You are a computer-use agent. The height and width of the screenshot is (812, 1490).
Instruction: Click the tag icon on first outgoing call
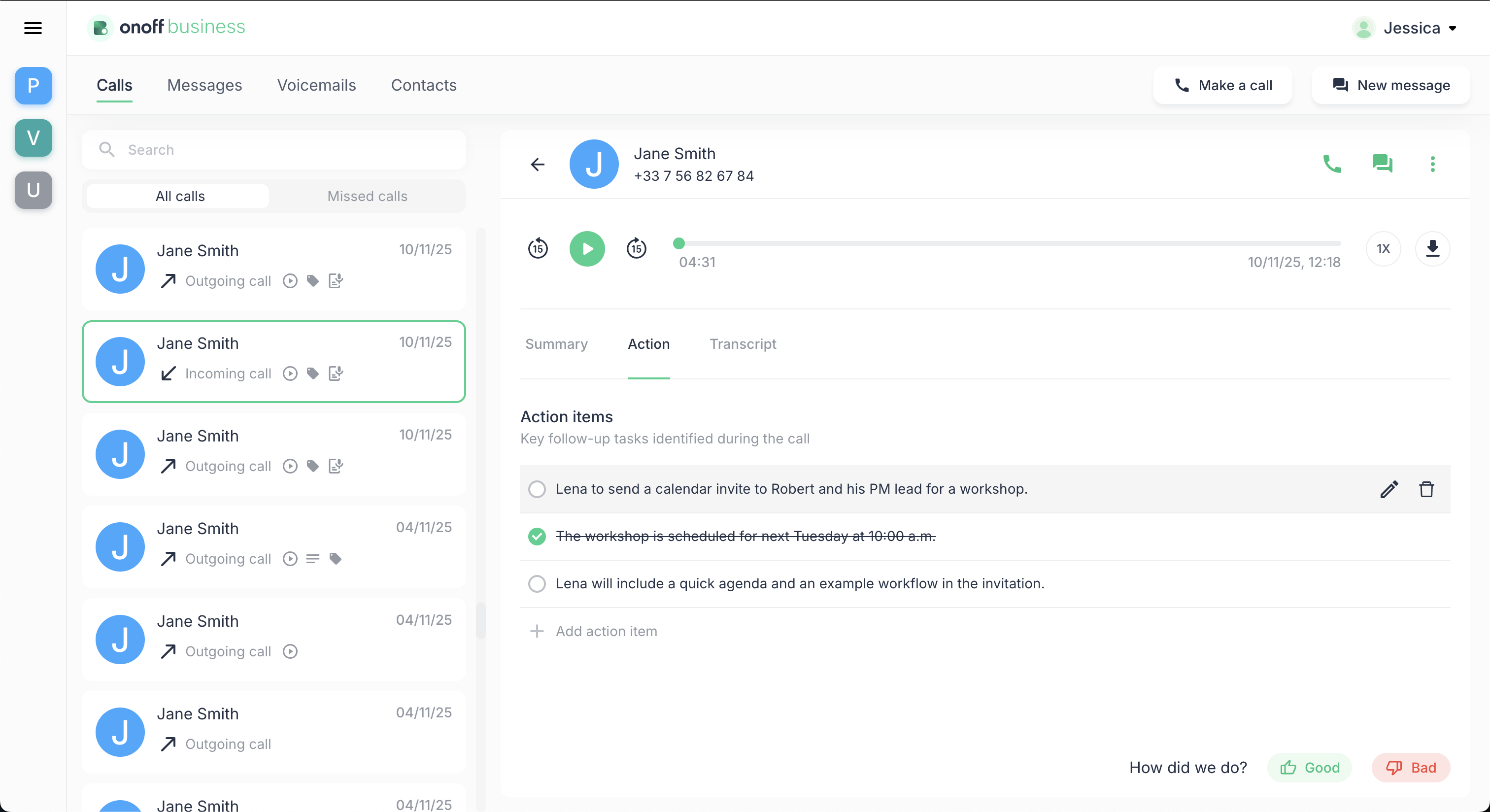coord(313,281)
